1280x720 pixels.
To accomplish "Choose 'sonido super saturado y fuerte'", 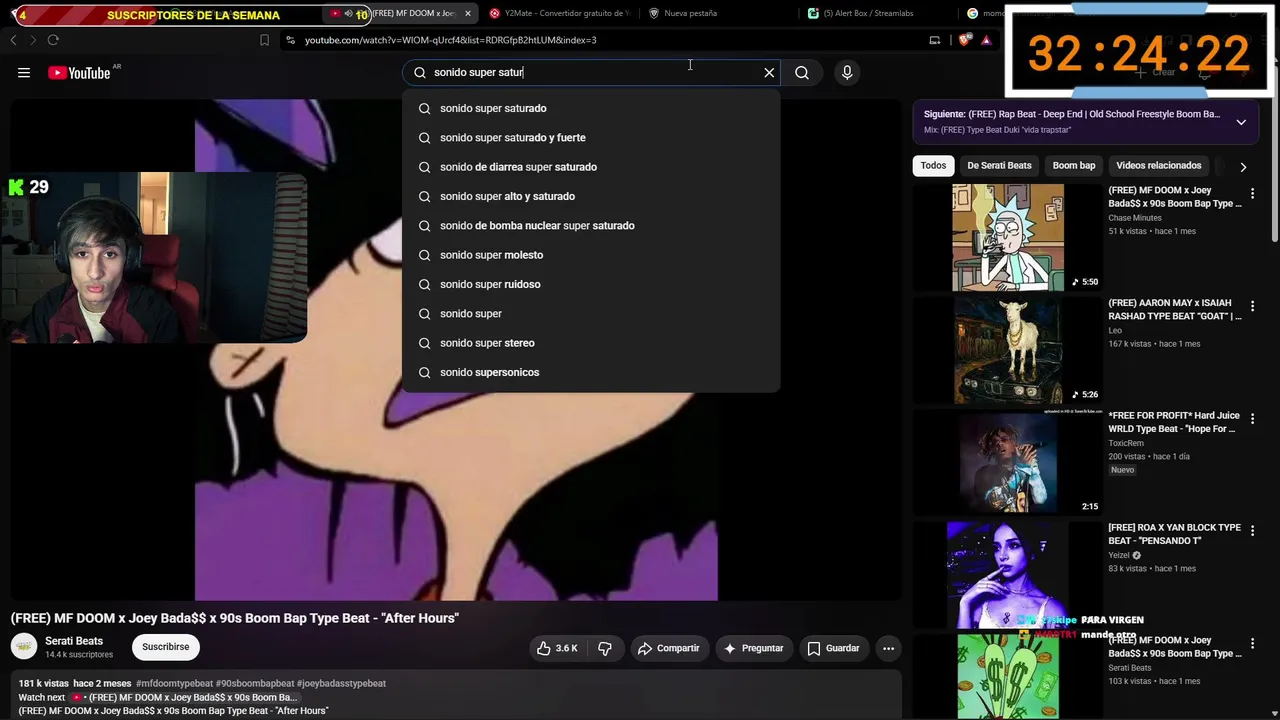I will coord(591,138).
